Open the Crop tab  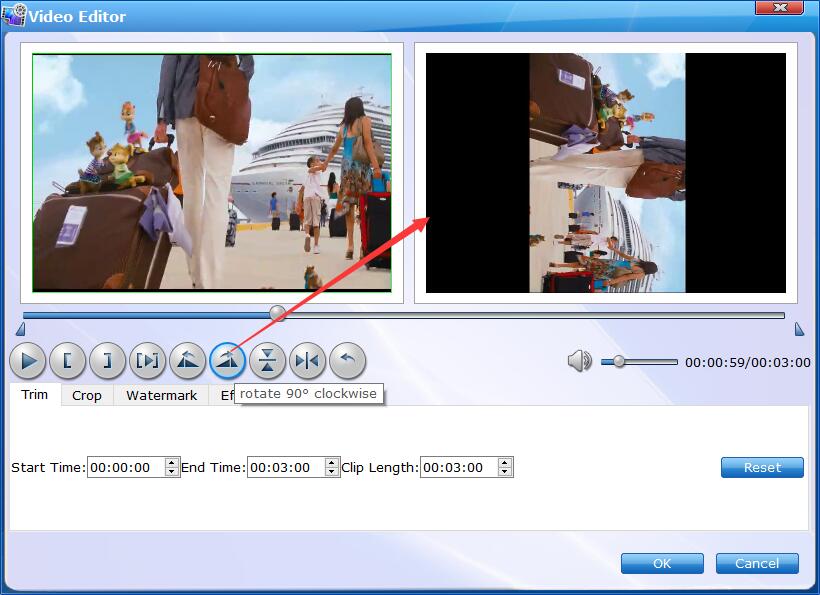87,395
